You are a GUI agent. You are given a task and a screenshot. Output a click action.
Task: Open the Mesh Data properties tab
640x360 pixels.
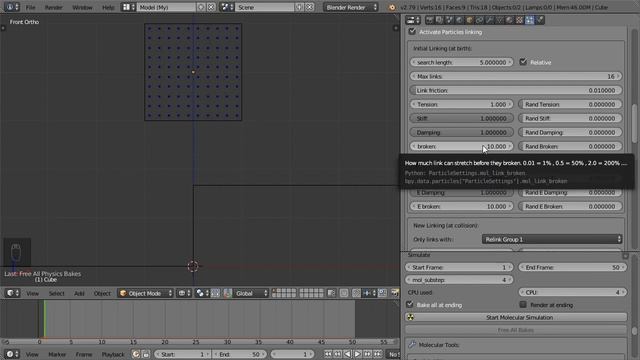click(x=499, y=20)
